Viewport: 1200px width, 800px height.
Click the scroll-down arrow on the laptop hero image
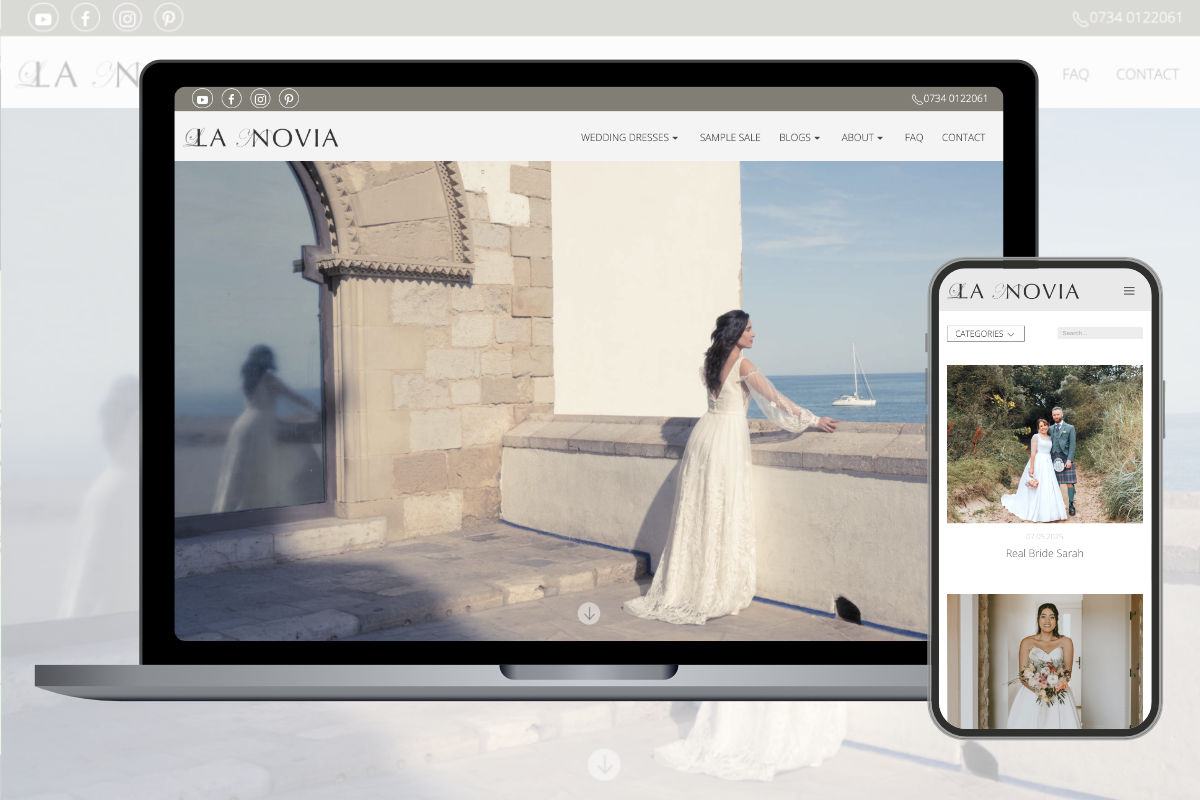[x=589, y=613]
